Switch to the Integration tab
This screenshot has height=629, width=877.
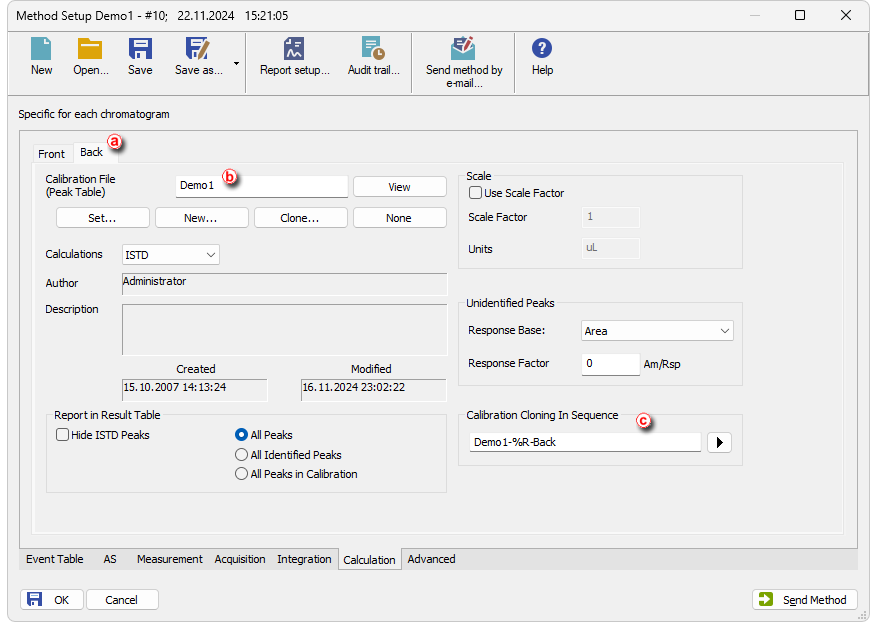point(304,559)
